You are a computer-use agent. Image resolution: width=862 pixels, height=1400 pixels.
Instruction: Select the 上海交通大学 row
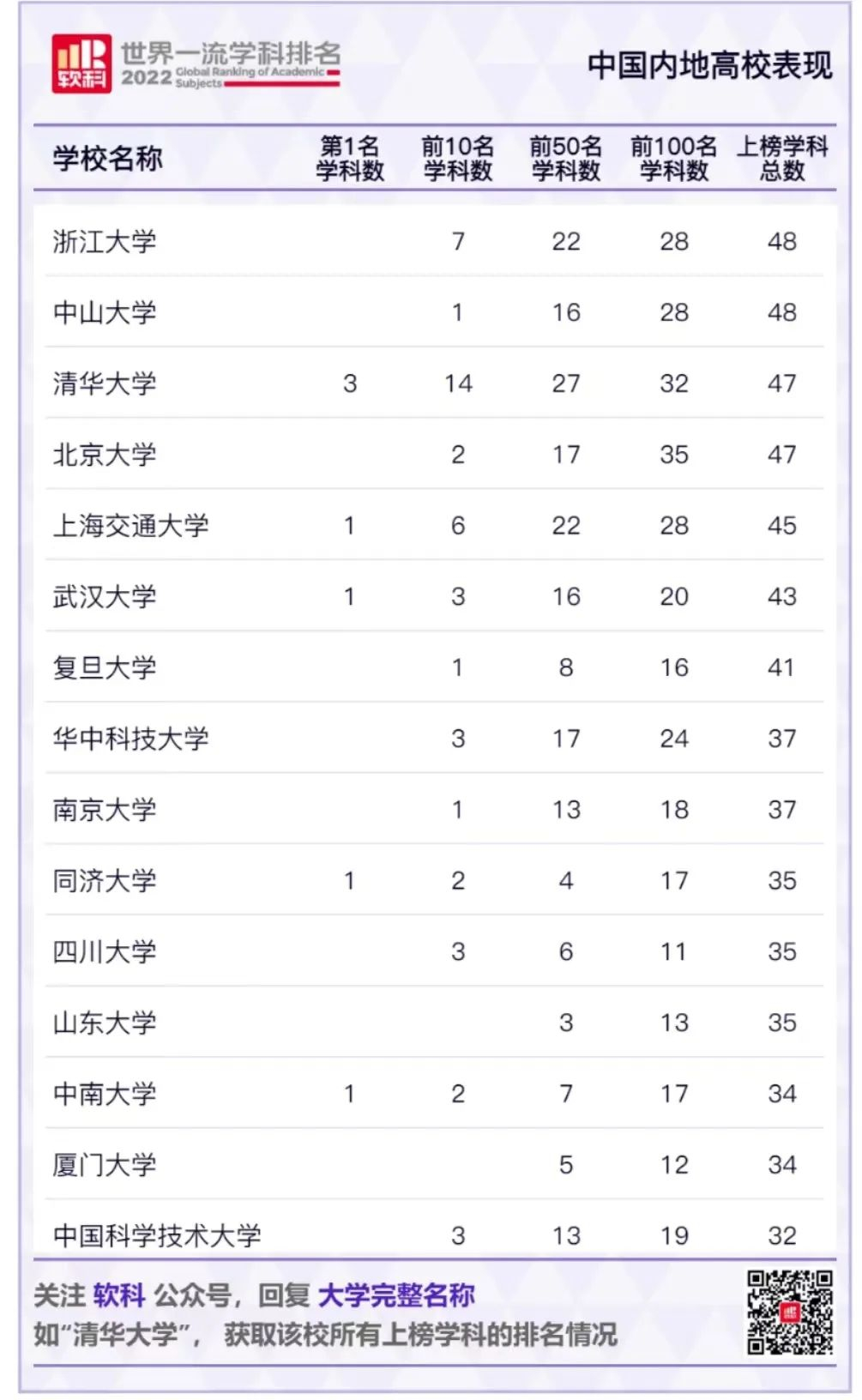[434, 525]
